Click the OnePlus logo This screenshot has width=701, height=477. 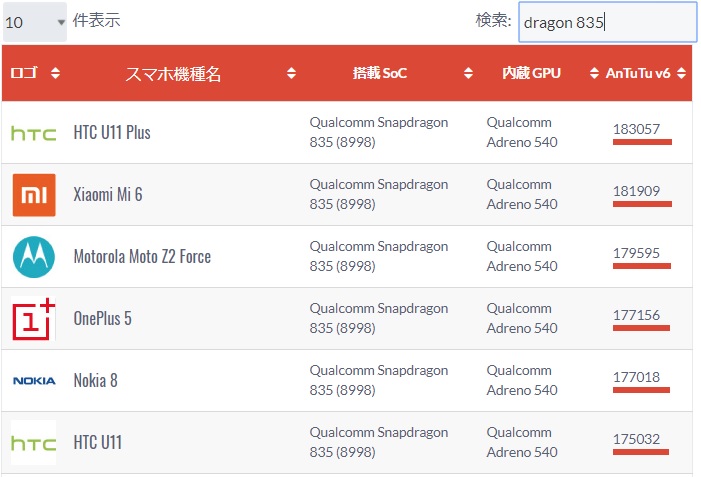(34, 319)
